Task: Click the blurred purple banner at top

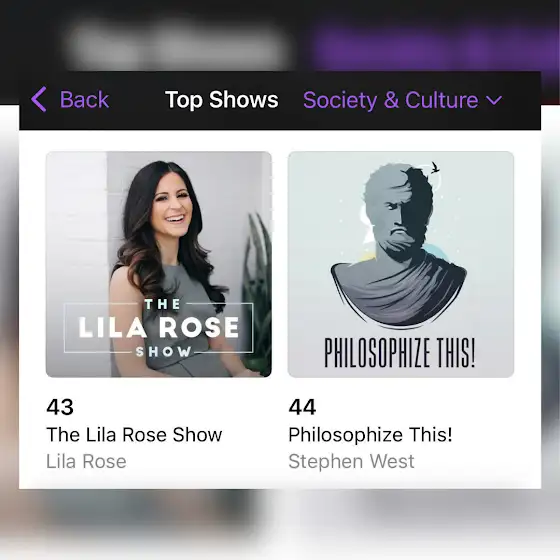Action: (x=434, y=48)
